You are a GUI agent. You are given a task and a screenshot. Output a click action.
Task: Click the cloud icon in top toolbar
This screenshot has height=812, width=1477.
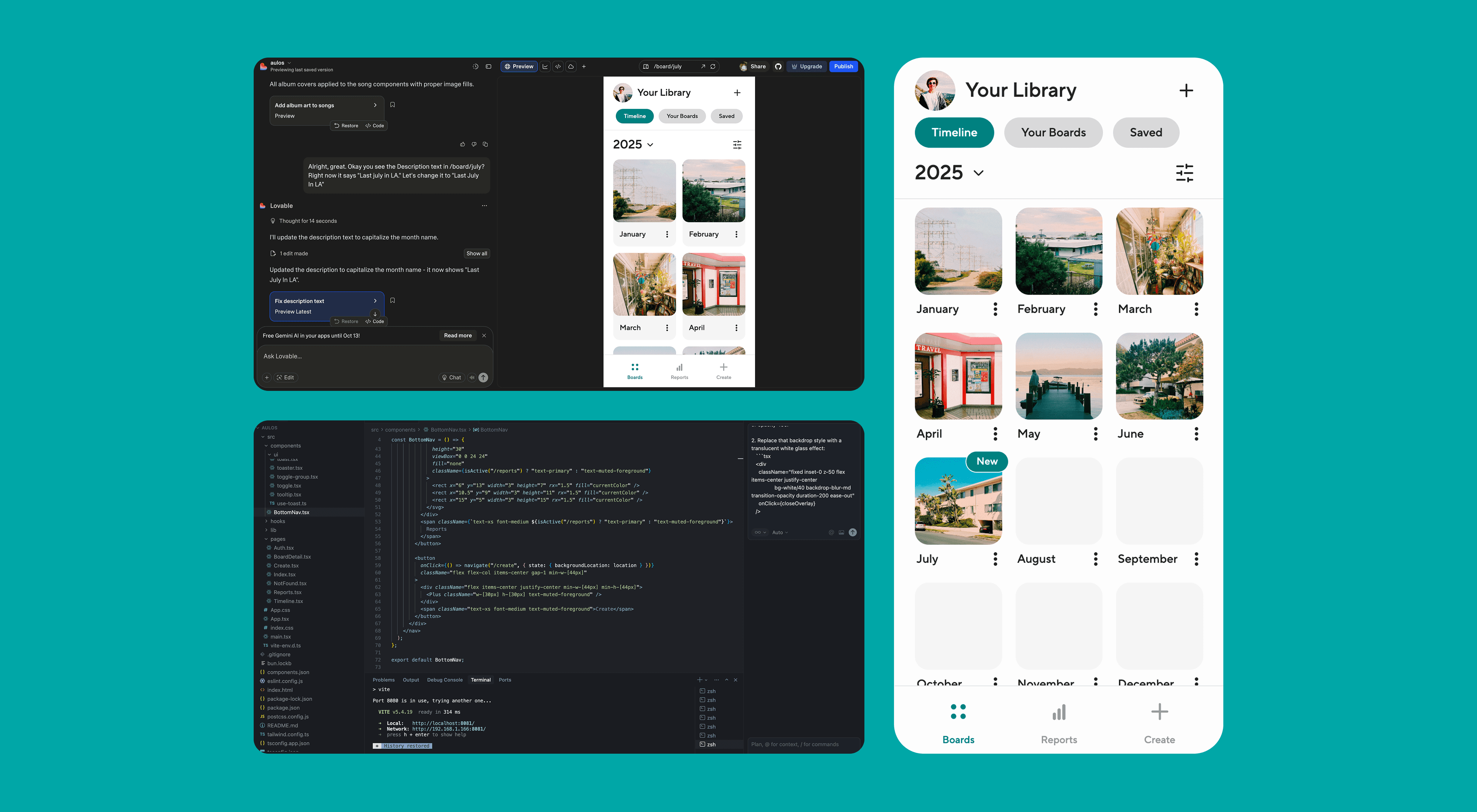tap(571, 66)
